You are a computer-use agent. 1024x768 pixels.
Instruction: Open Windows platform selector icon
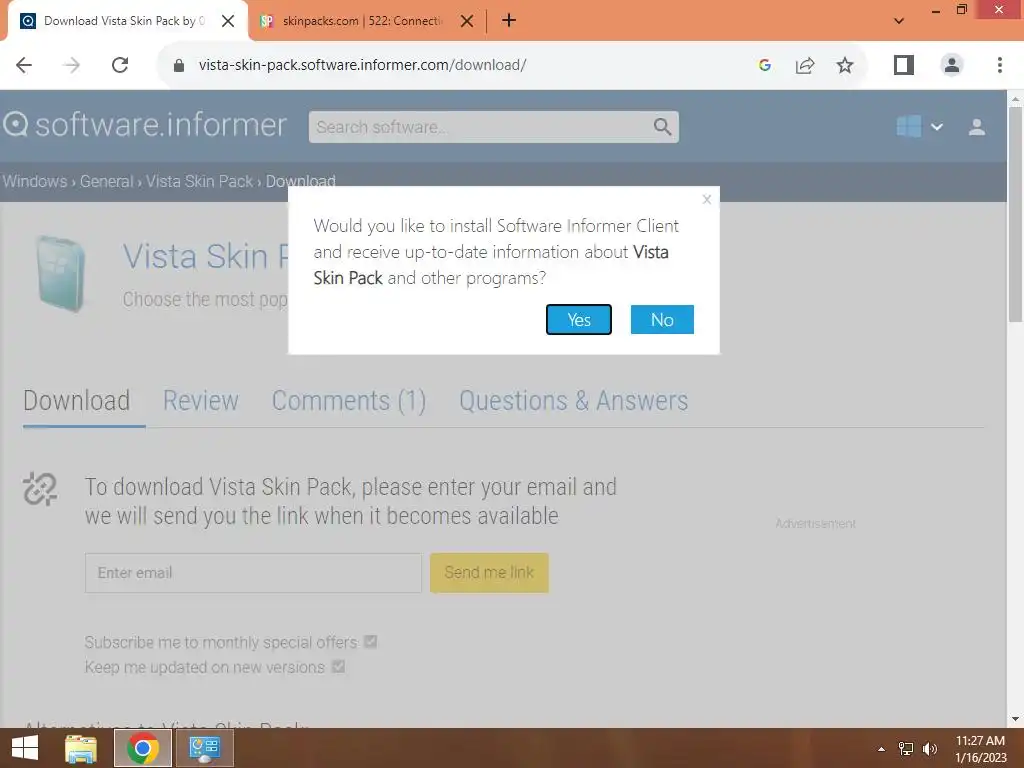[908, 126]
